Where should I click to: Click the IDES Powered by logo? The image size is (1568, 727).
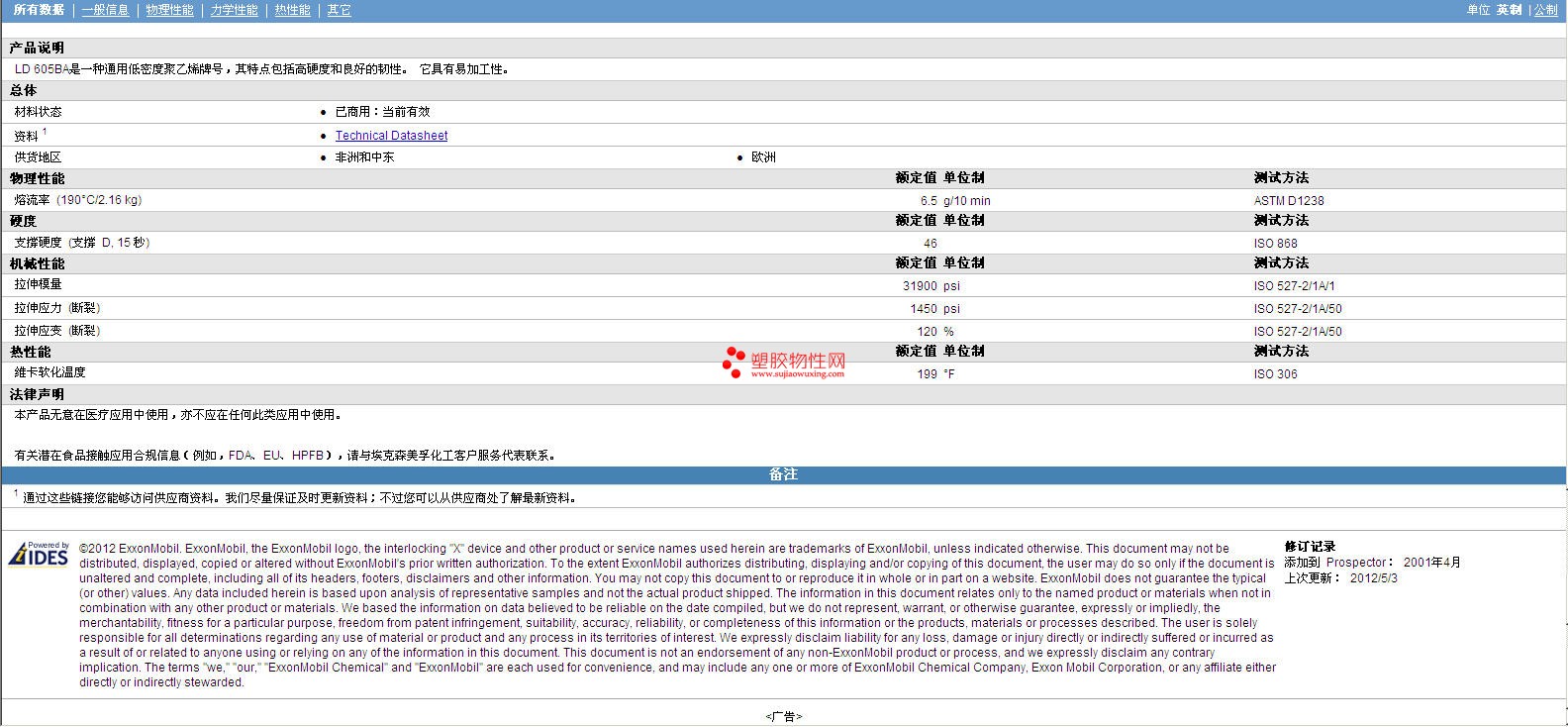pos(39,553)
